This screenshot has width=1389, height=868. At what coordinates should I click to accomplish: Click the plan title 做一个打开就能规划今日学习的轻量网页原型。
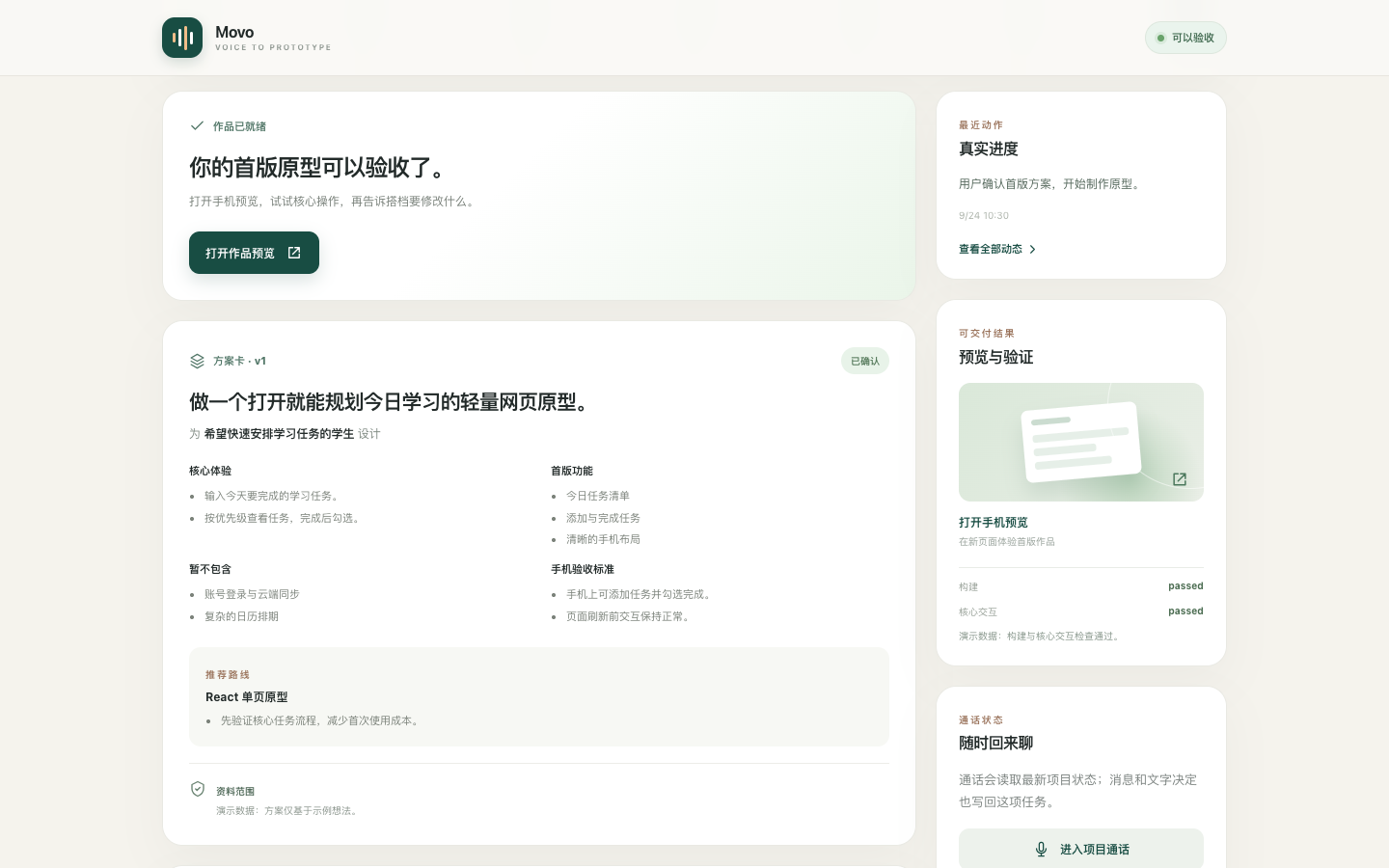tap(393, 402)
